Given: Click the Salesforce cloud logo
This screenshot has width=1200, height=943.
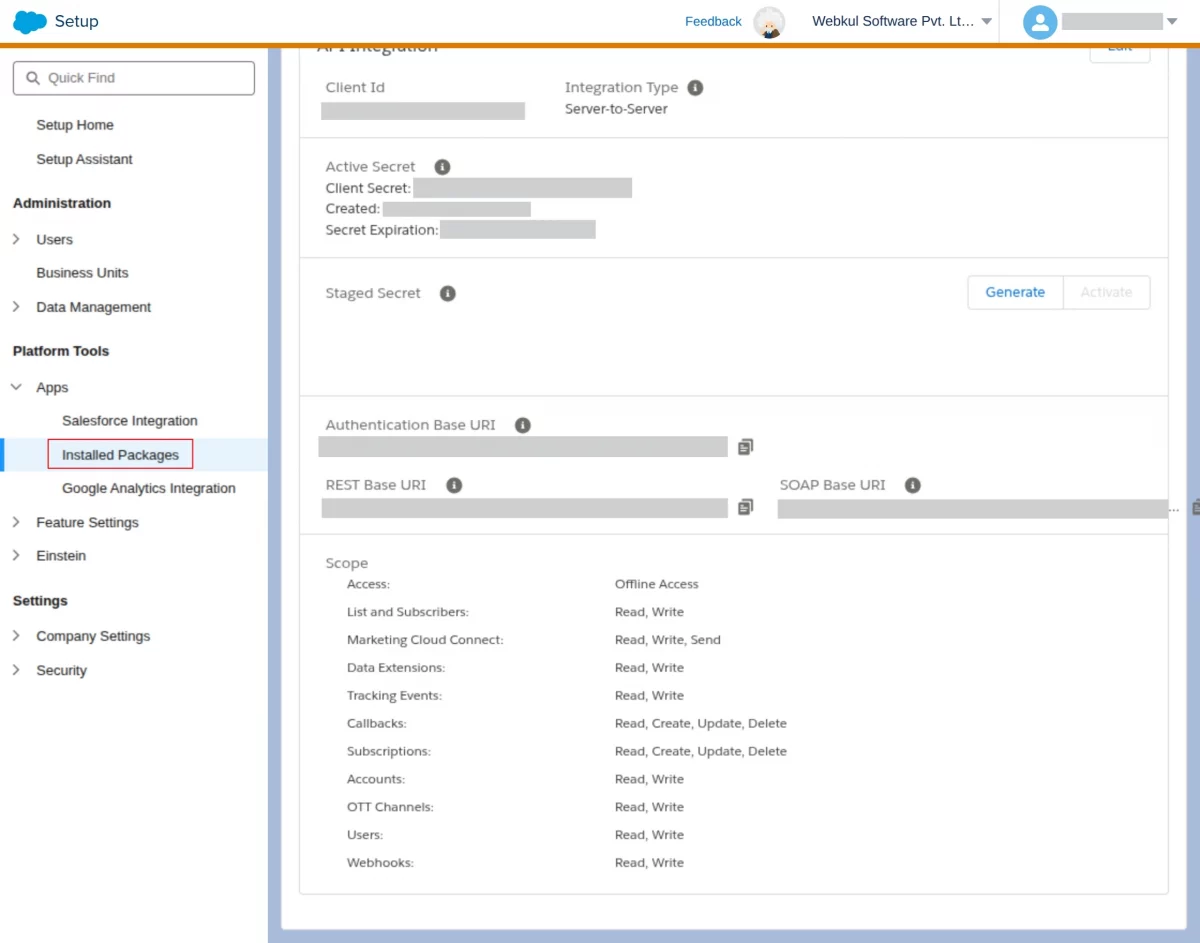Looking at the screenshot, I should pos(30,21).
